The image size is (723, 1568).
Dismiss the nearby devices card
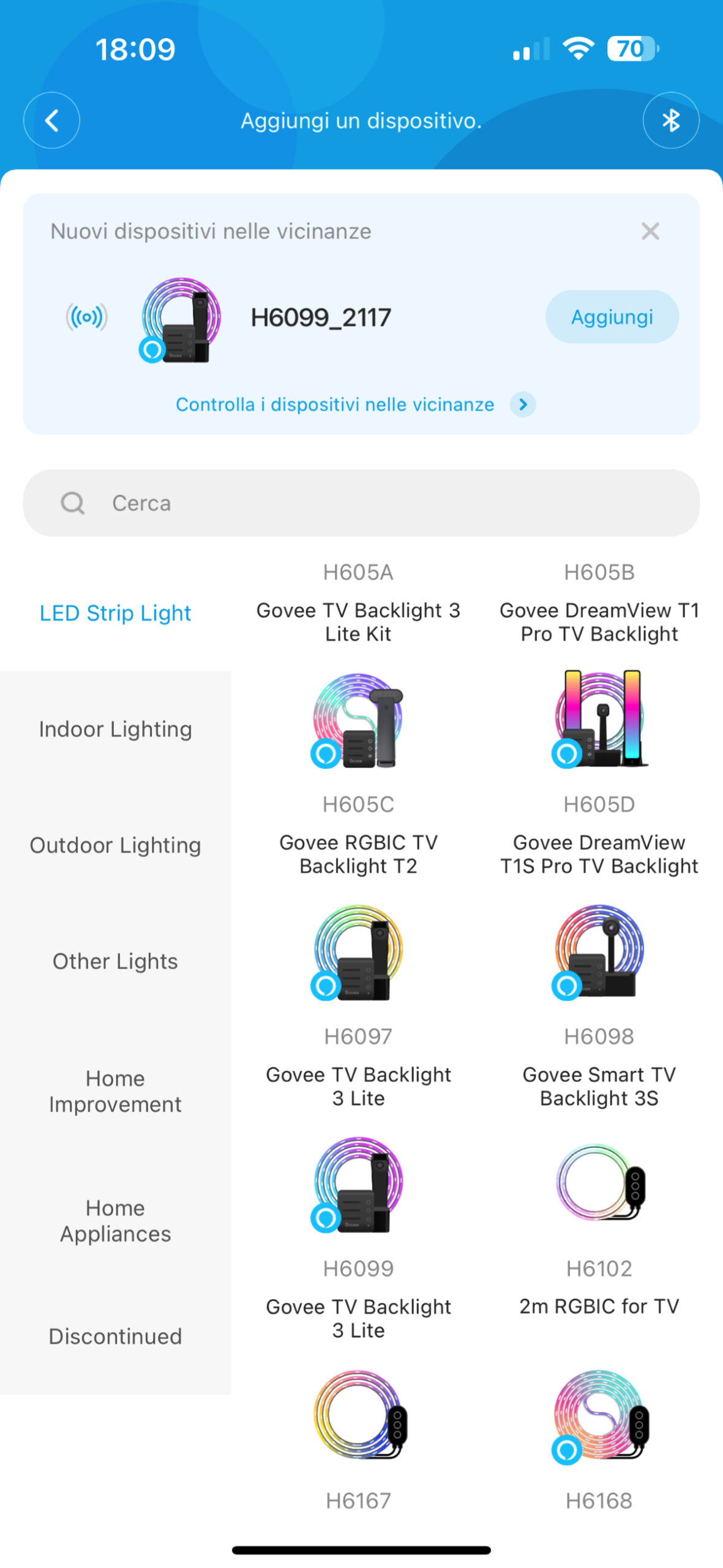[x=650, y=231]
